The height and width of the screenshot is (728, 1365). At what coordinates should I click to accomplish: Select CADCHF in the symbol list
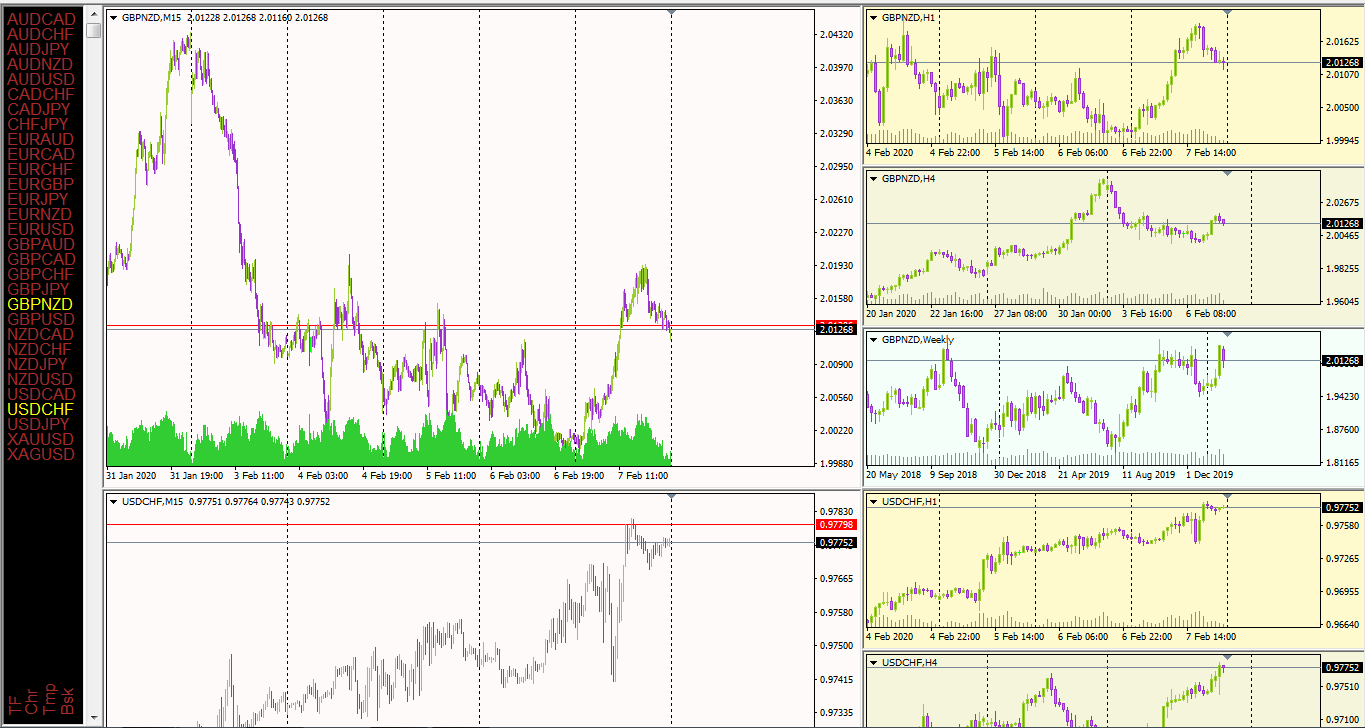[41, 94]
